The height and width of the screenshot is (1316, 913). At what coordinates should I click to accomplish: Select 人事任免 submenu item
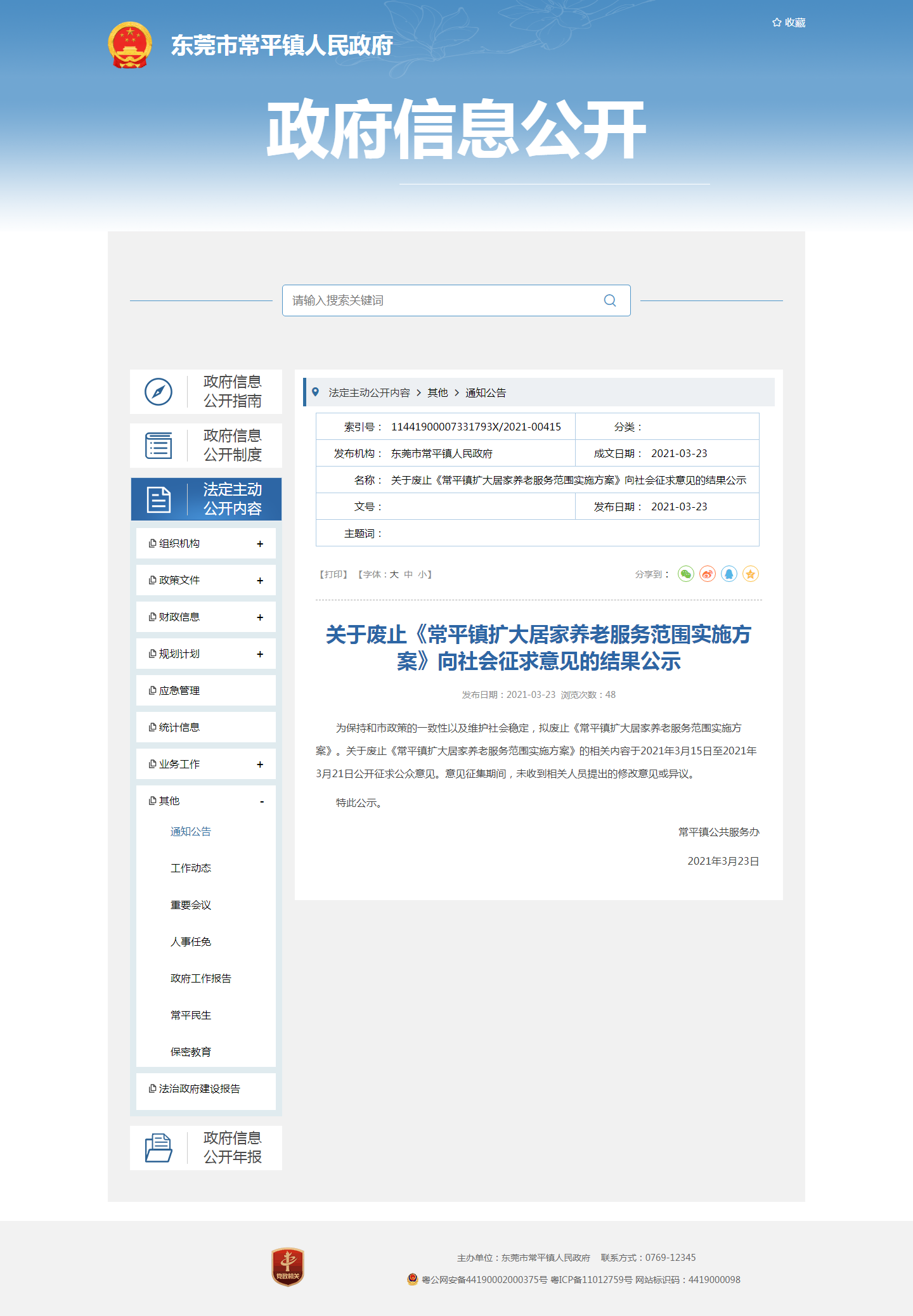pos(191,942)
